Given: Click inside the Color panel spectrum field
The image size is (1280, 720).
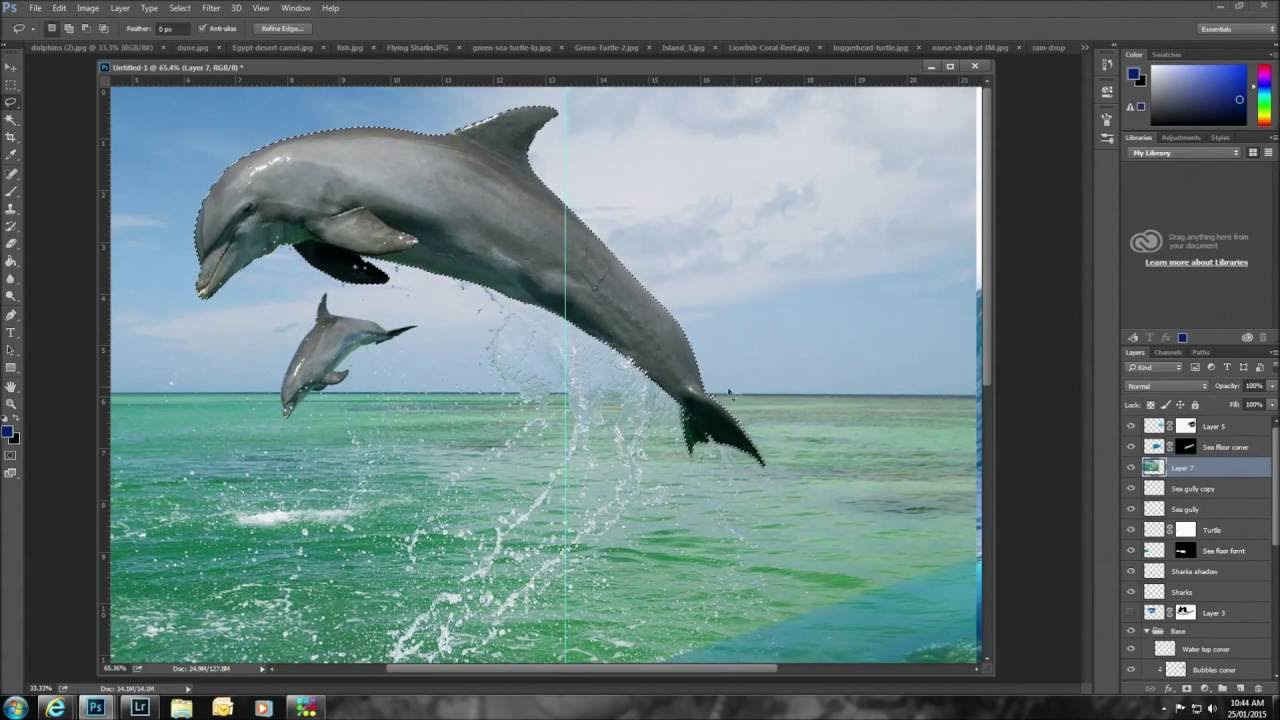Looking at the screenshot, I should point(1199,95).
